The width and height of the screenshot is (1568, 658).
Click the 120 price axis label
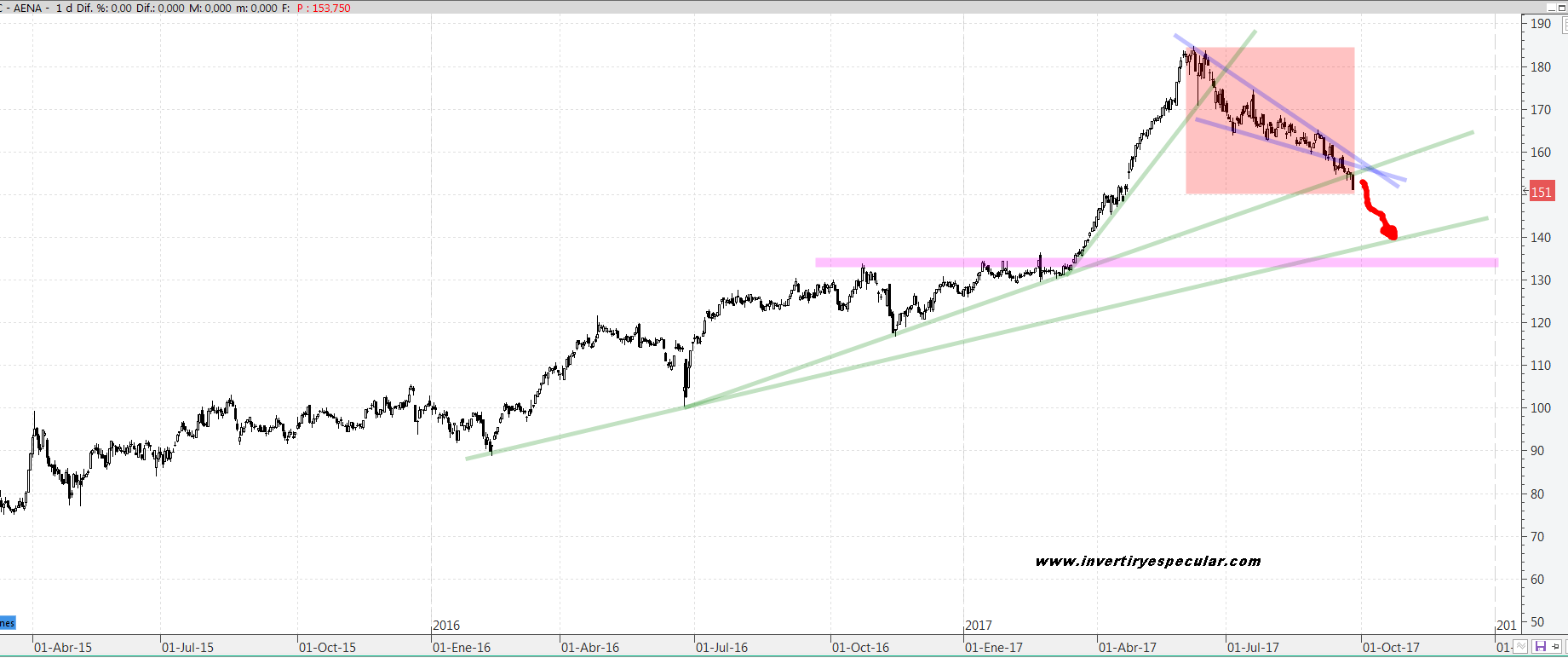point(1541,322)
